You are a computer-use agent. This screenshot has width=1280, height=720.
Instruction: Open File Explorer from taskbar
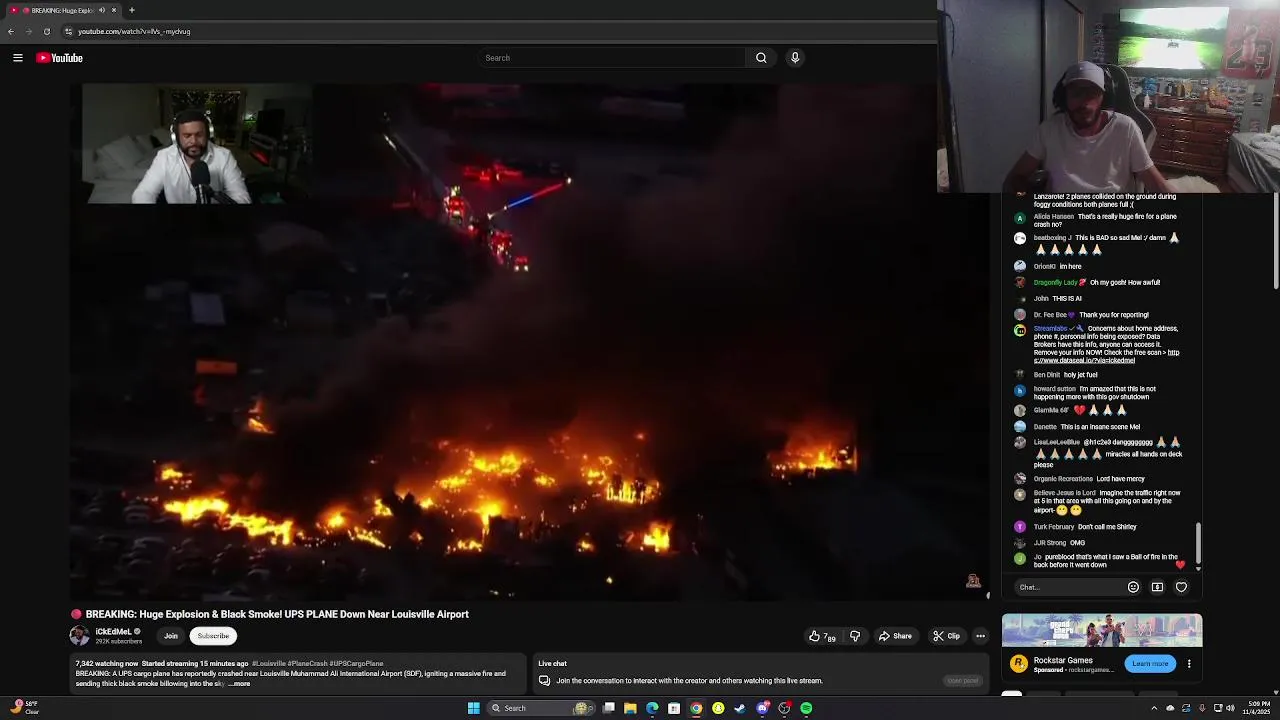pyautogui.click(x=630, y=708)
